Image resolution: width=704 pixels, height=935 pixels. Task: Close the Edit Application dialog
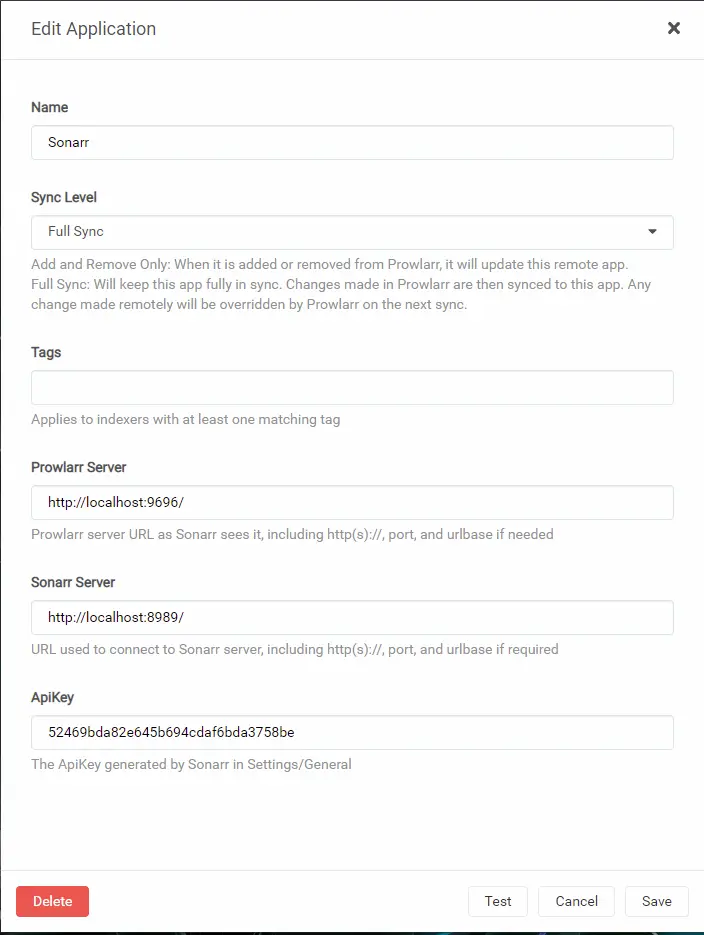[674, 28]
